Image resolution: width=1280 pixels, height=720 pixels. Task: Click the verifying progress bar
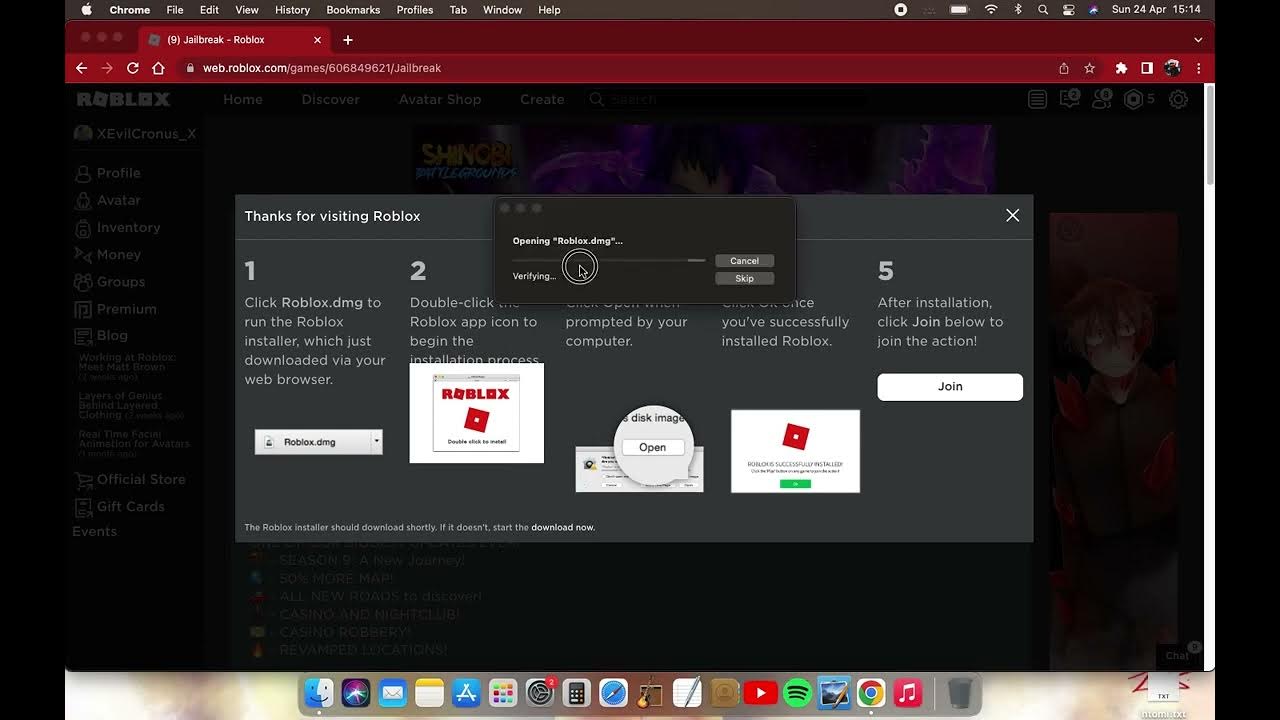(609, 260)
